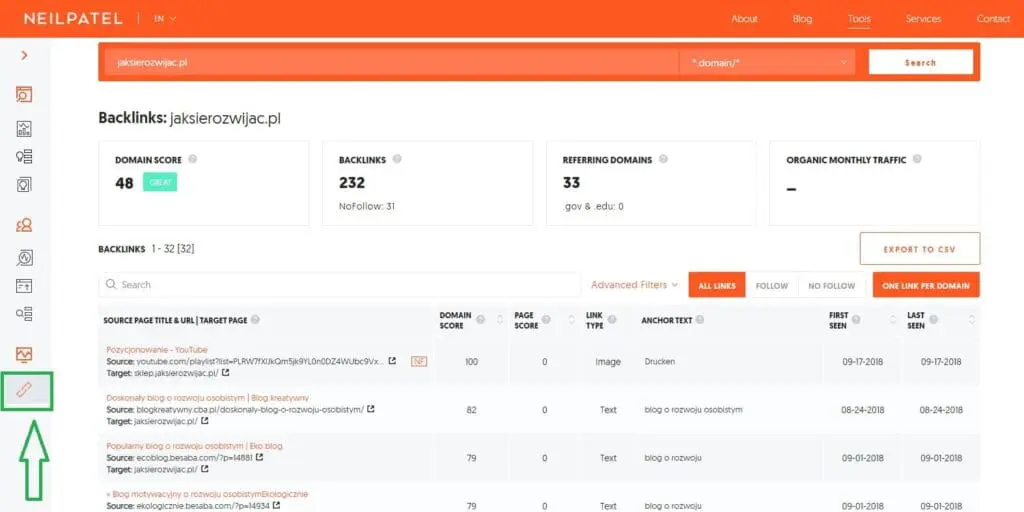Image resolution: width=1024 pixels, height=512 pixels.
Task: Open the search-with-list keywords icon in sidebar
Action: (24, 314)
